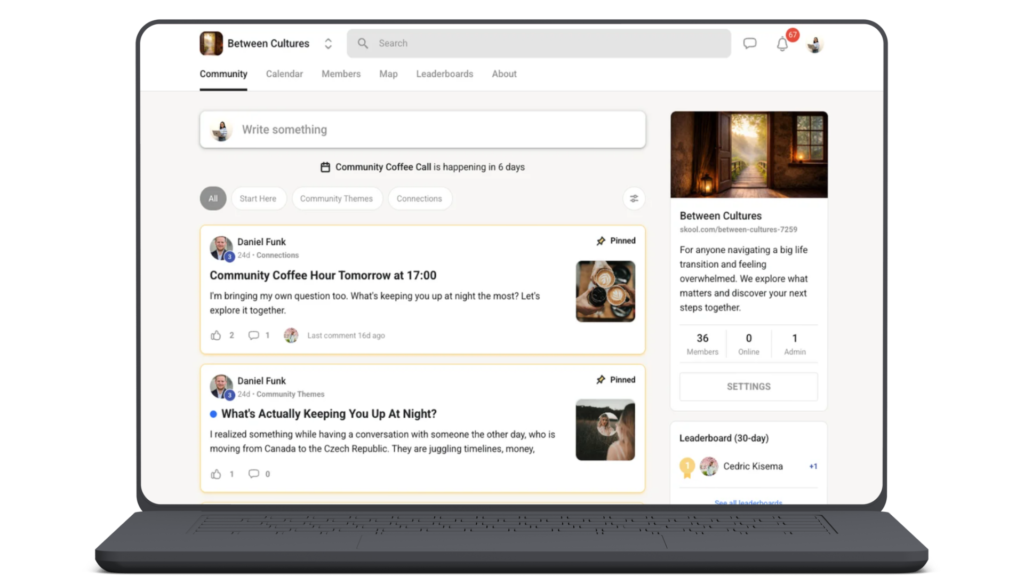1024x576 pixels.
Task: Open the SETTINGS button
Action: [748, 387]
